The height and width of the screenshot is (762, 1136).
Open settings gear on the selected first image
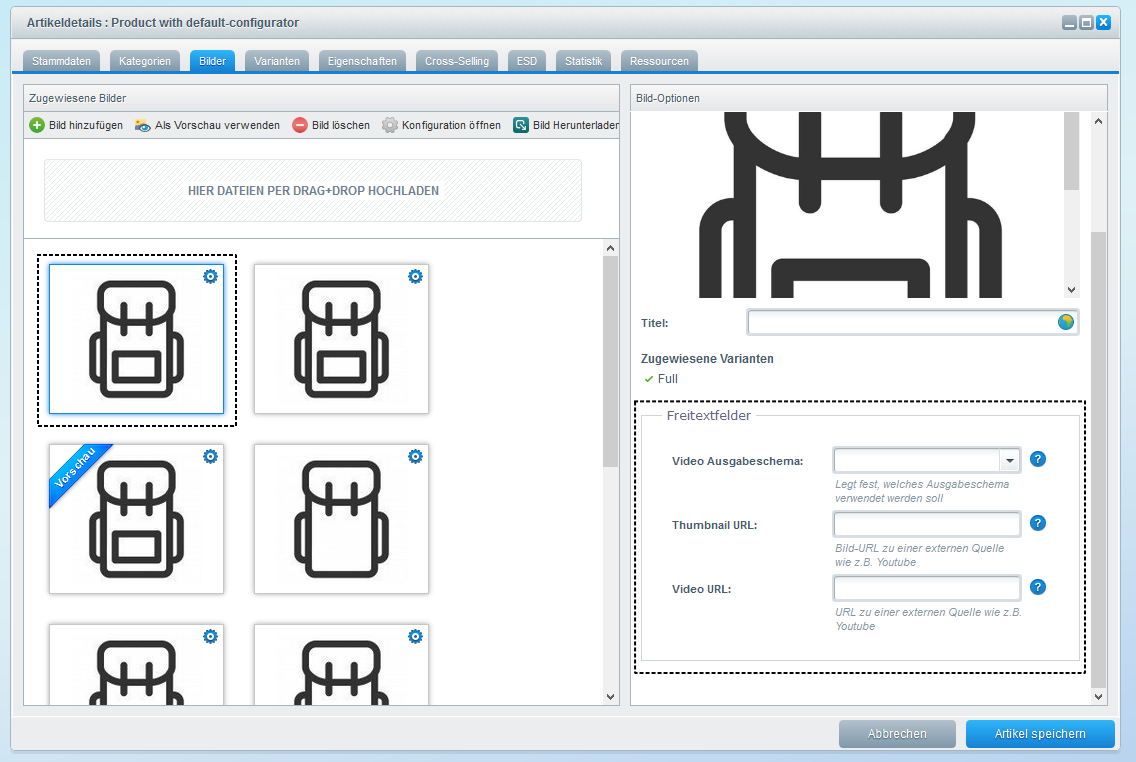[210, 276]
